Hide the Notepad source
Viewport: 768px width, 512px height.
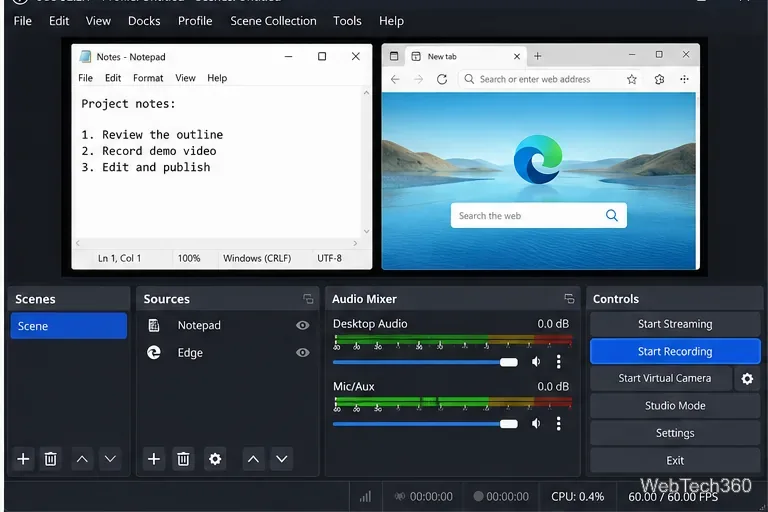pyautogui.click(x=303, y=325)
